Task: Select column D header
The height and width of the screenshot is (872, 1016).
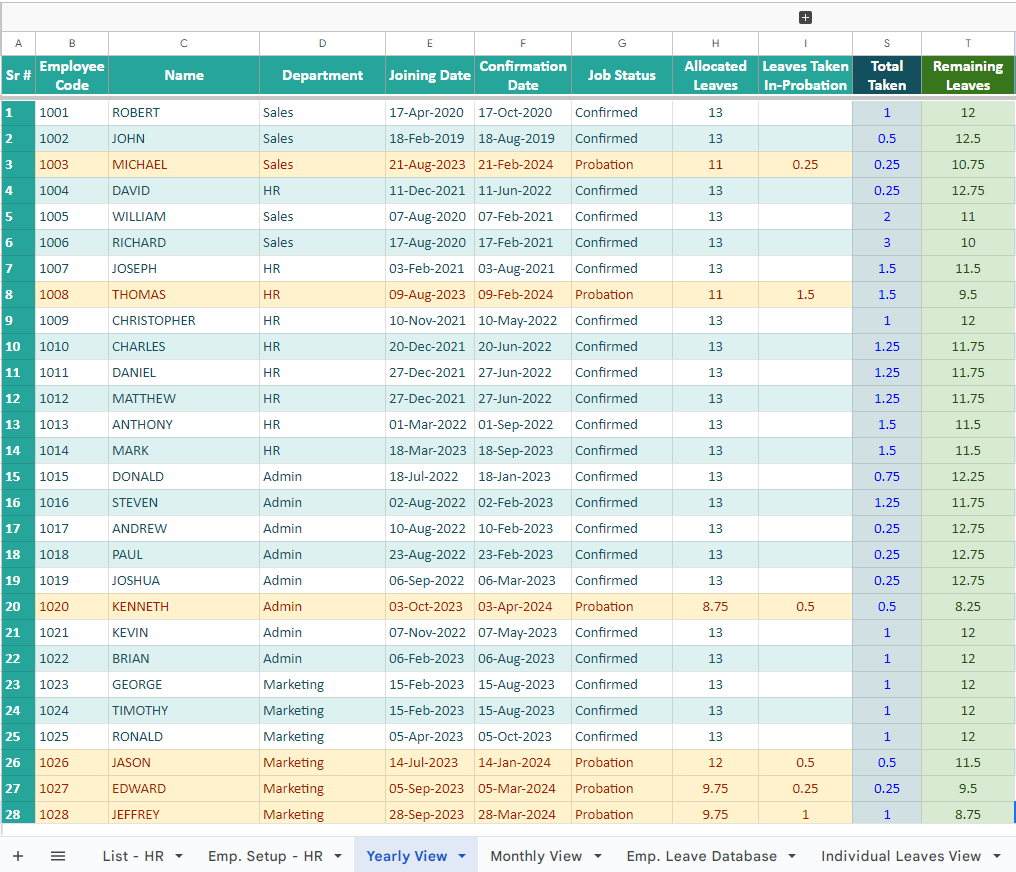Action: (x=322, y=43)
